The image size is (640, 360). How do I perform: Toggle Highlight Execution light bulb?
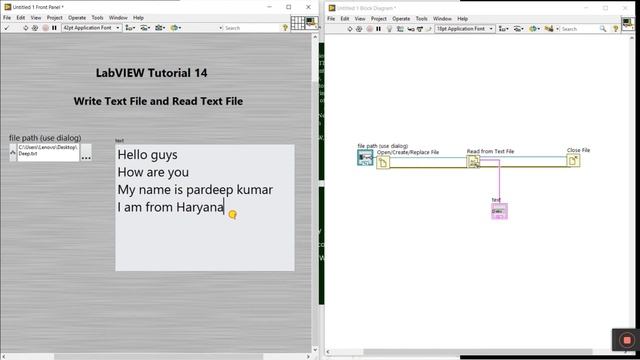coord(389,29)
